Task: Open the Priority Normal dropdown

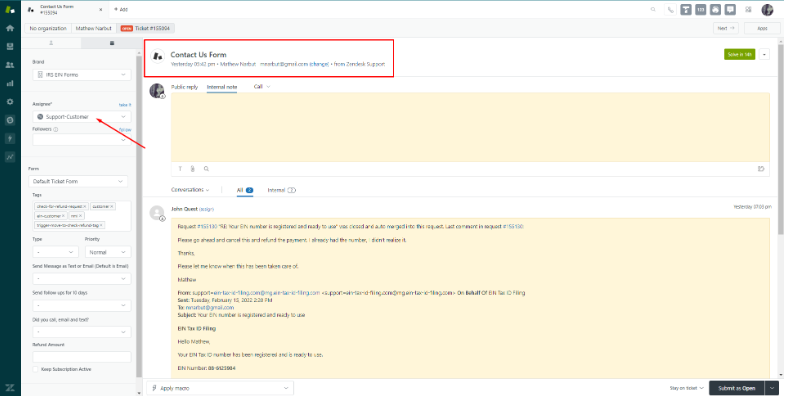Action: [108, 252]
